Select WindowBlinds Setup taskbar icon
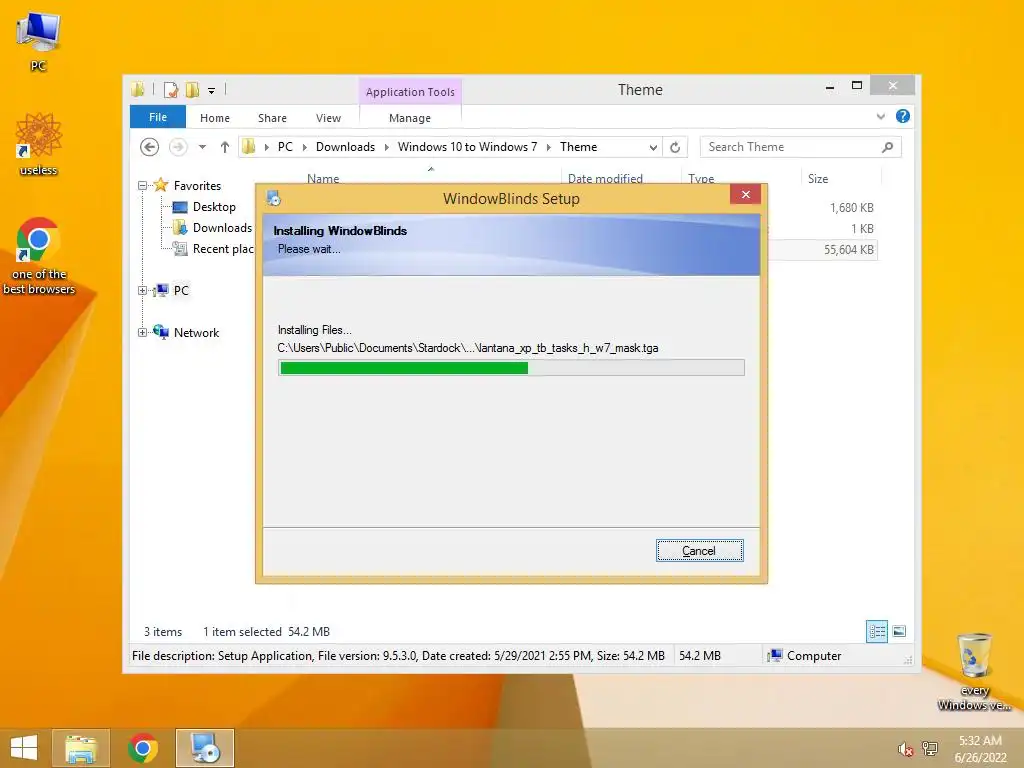 point(204,748)
